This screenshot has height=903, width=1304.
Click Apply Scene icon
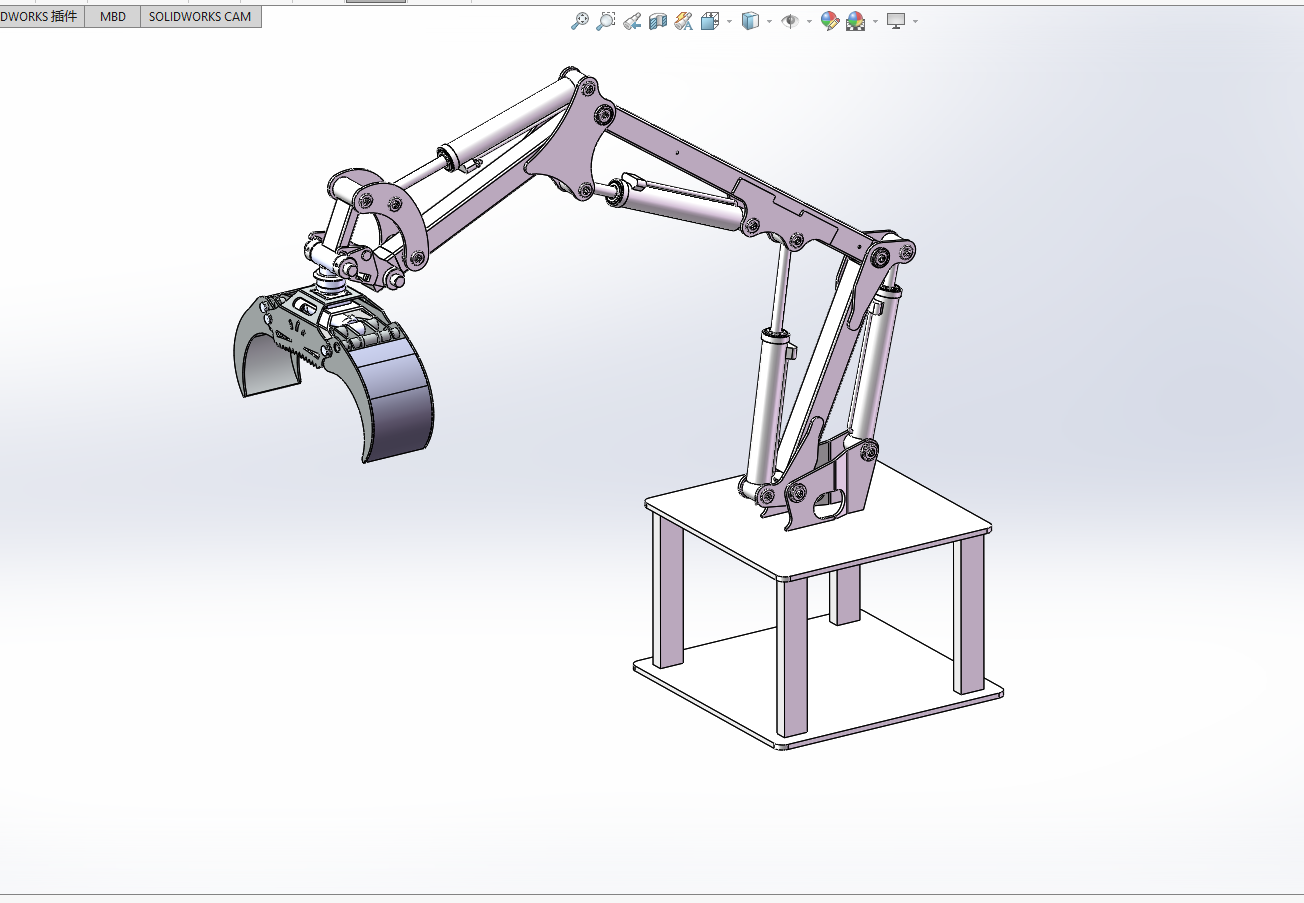click(855, 21)
